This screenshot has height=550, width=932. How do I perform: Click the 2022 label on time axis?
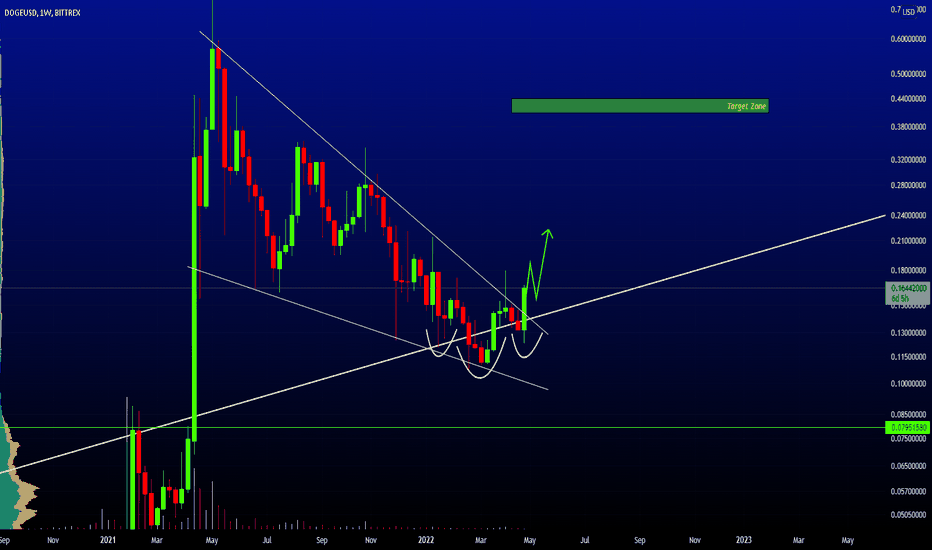point(426,540)
